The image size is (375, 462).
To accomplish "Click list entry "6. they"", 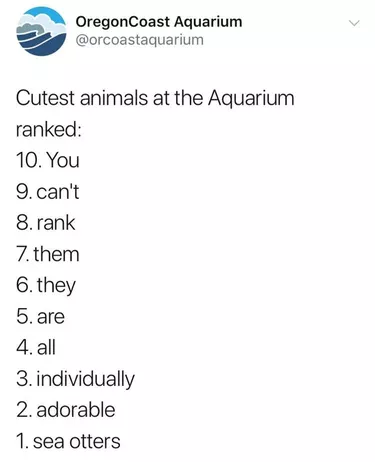I will [46, 286].
